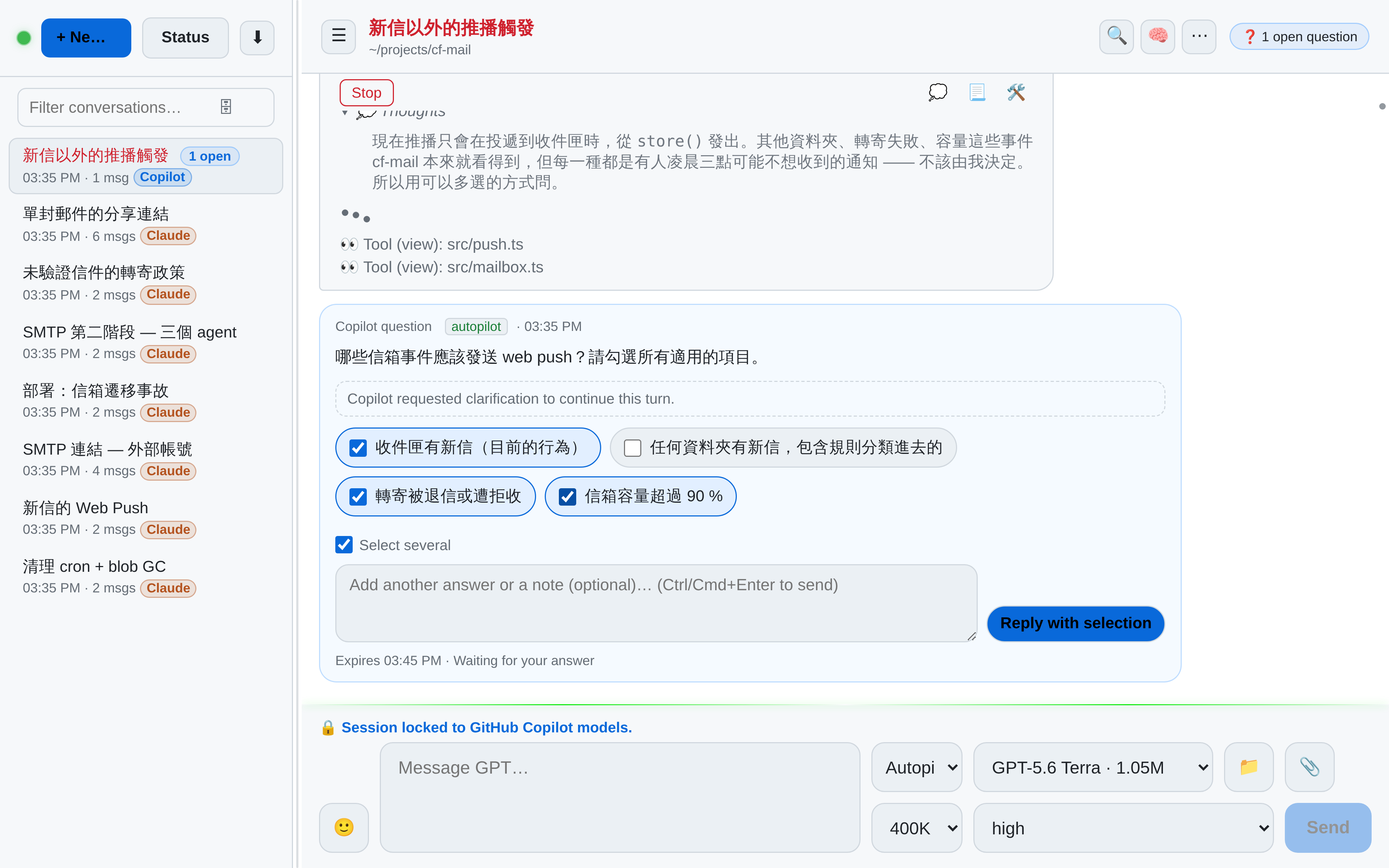Screen dimensions: 1389x868
Task: Click the green connection status dot
Action: point(24,38)
